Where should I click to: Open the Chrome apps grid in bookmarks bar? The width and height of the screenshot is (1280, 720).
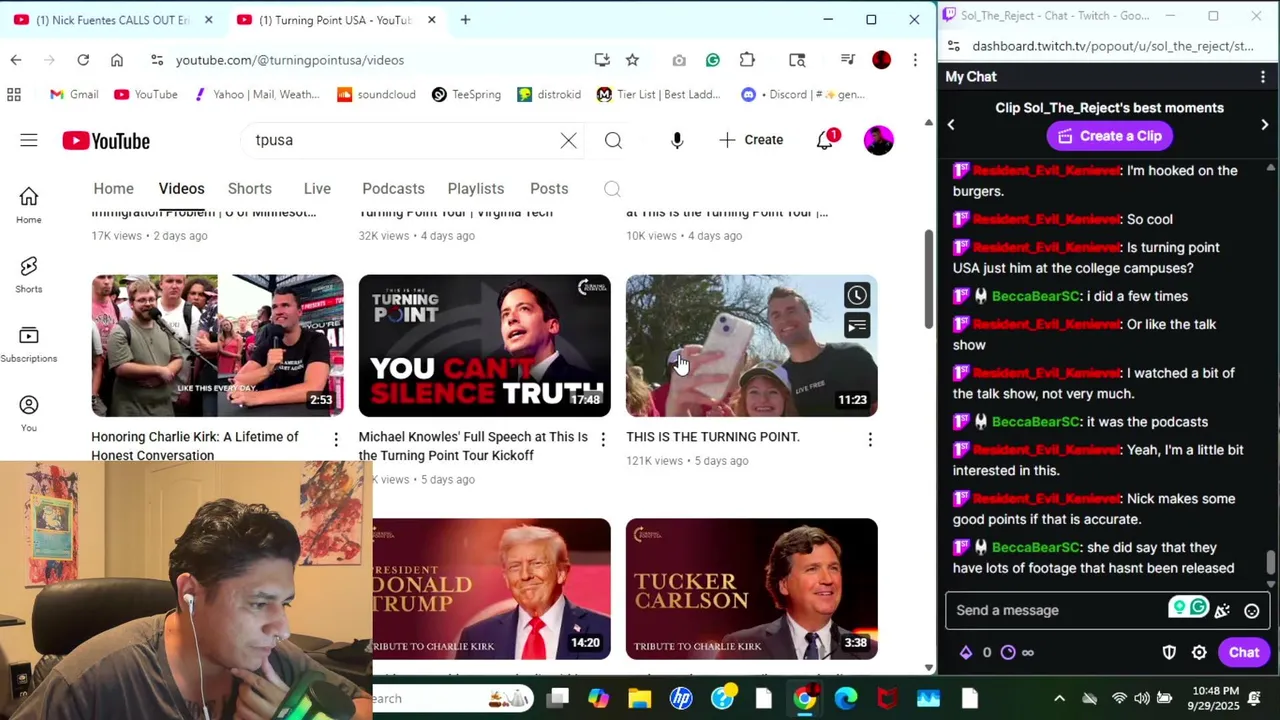click(x=14, y=94)
